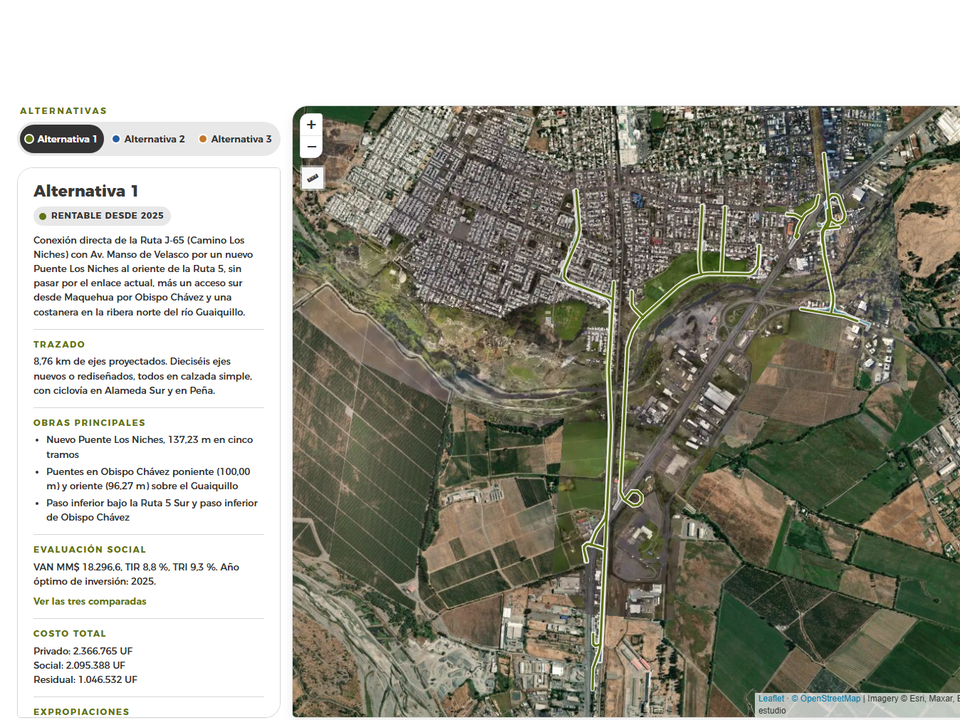
Task: Select the 'Social: 2.095.388 UF' cost line
Action: (80, 666)
